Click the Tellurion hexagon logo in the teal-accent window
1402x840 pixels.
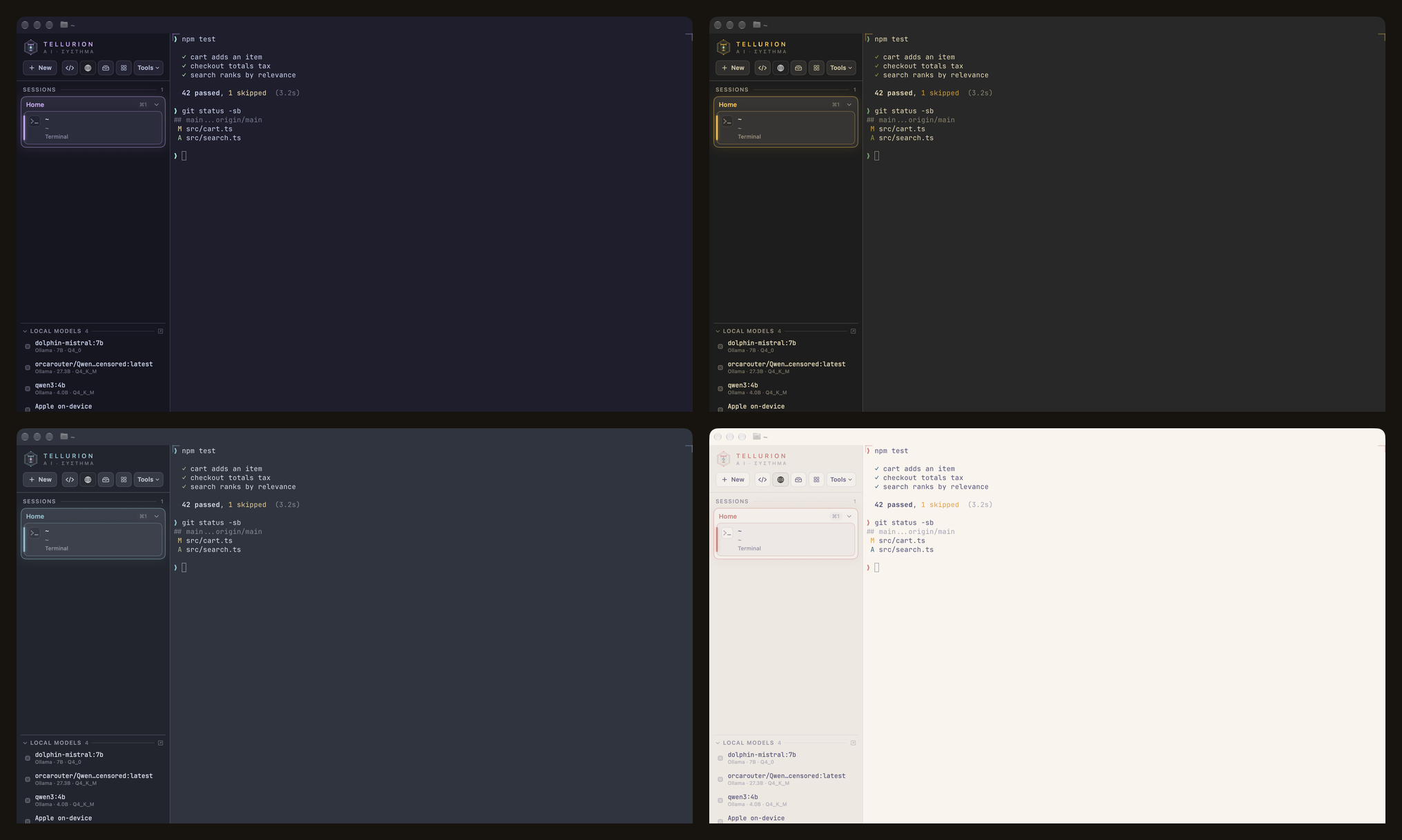[x=30, y=459]
